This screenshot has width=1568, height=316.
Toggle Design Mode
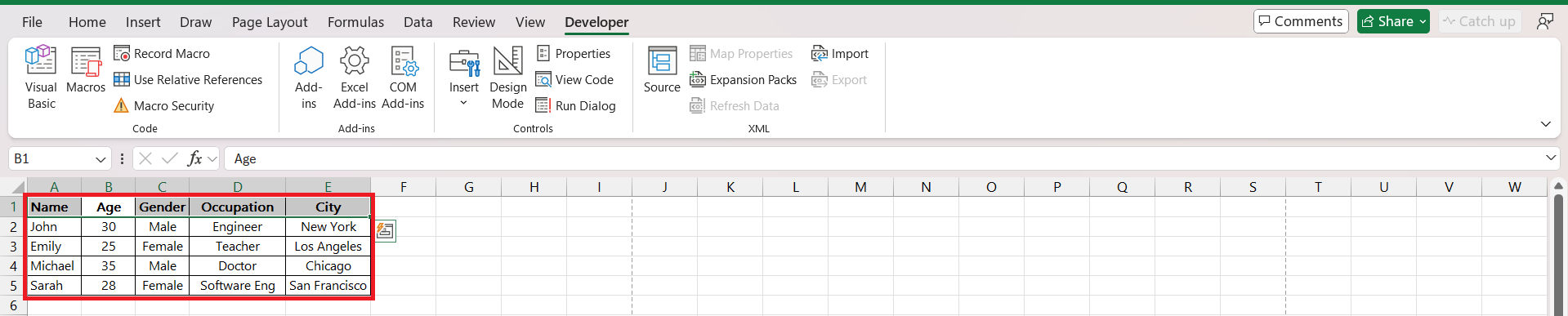pyautogui.click(x=507, y=78)
